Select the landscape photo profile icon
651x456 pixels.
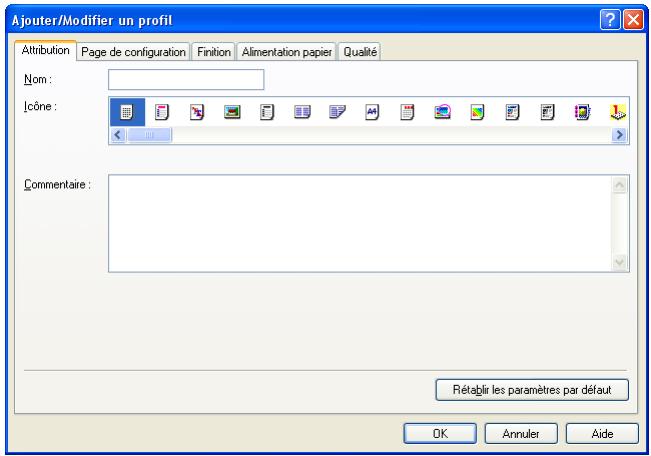tap(232, 112)
